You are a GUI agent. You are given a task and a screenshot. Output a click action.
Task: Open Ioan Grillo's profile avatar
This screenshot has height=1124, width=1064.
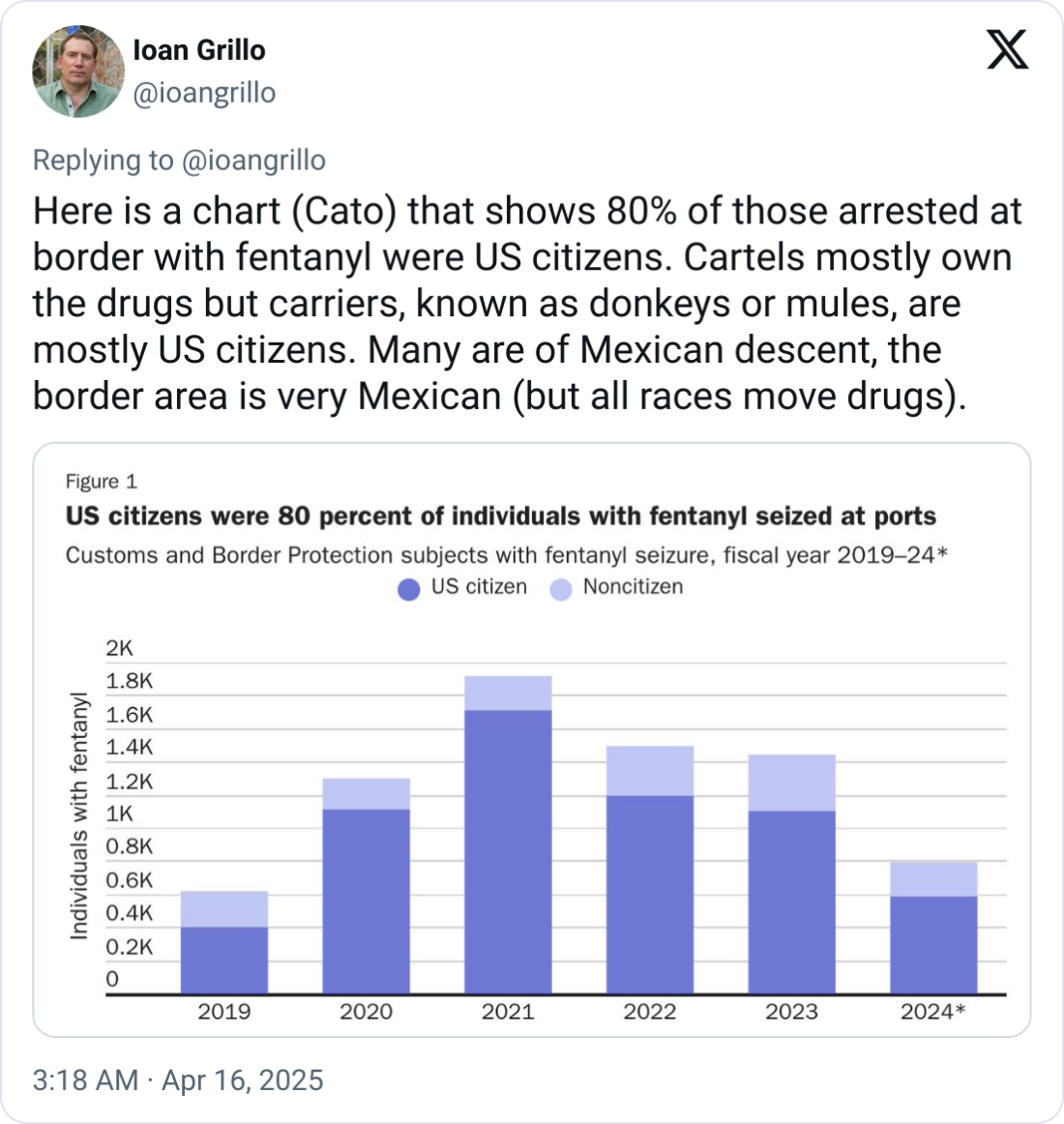click(x=78, y=72)
